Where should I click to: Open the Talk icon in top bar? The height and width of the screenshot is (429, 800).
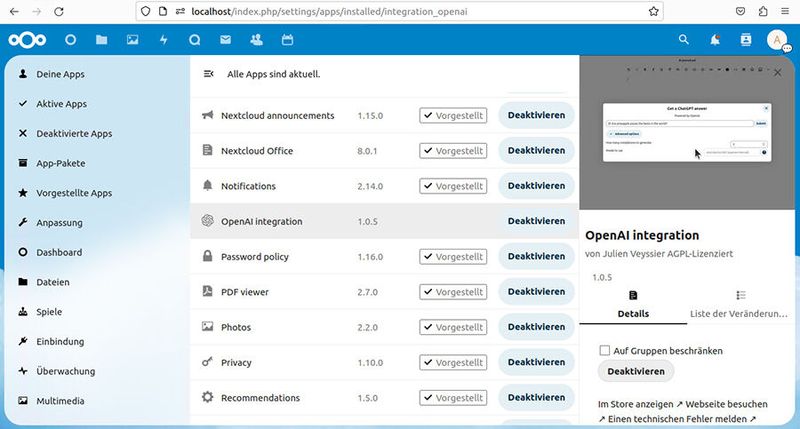194,40
